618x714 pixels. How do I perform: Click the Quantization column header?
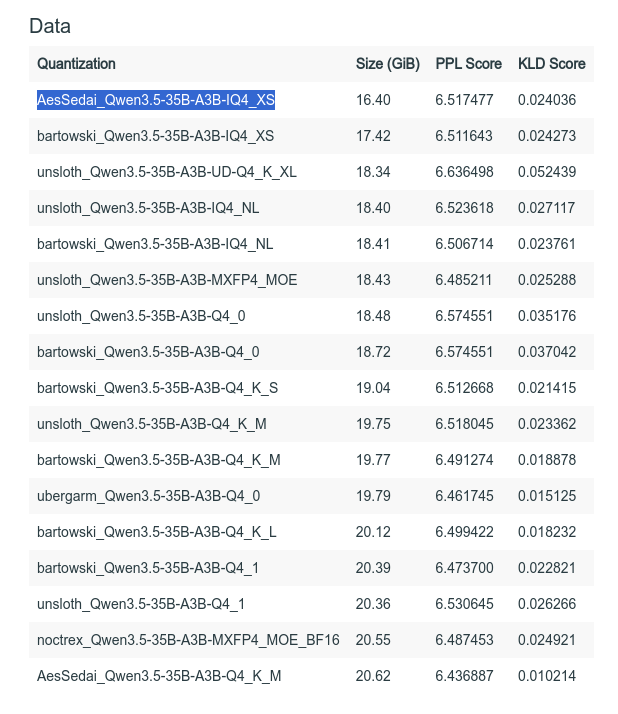coord(76,64)
